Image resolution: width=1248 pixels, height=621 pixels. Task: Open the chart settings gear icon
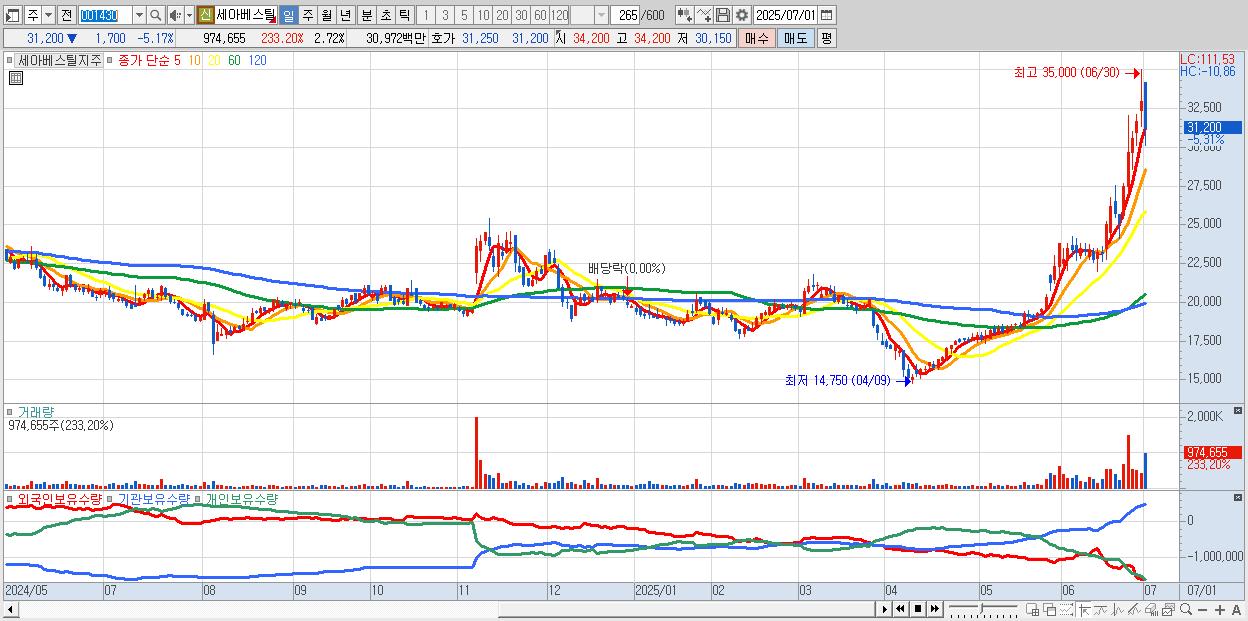click(x=741, y=16)
